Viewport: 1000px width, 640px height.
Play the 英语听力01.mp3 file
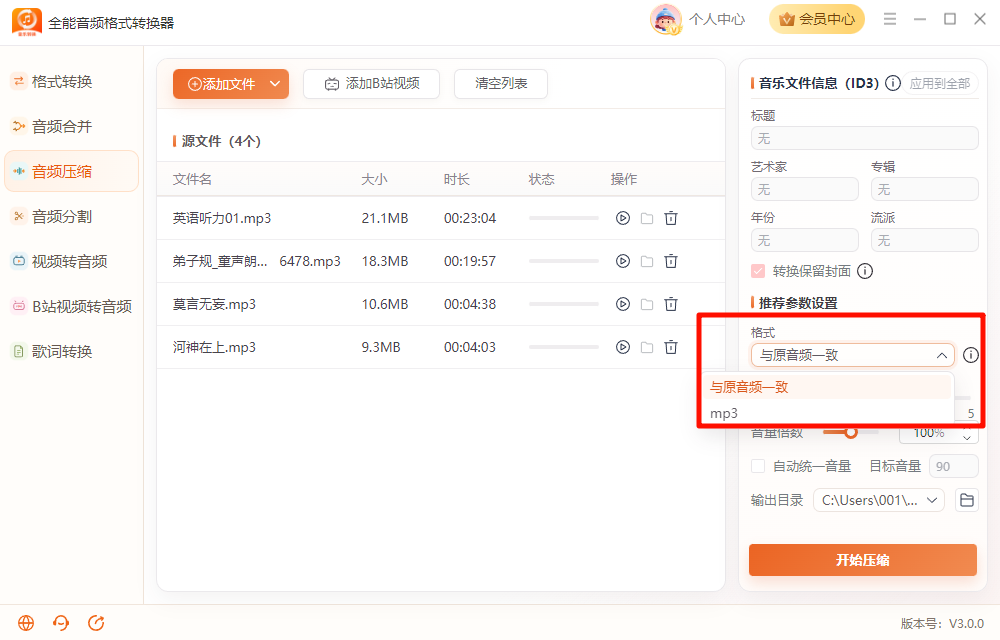[622, 218]
